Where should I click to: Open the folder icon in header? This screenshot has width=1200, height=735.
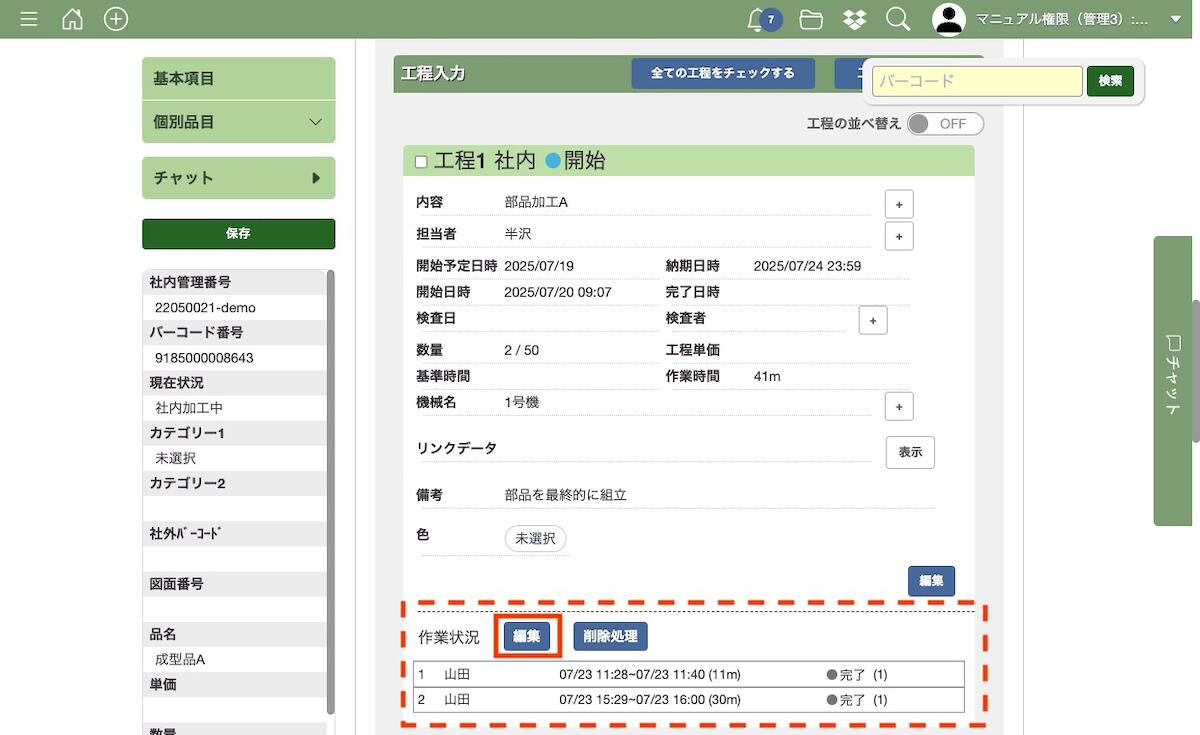point(811,19)
